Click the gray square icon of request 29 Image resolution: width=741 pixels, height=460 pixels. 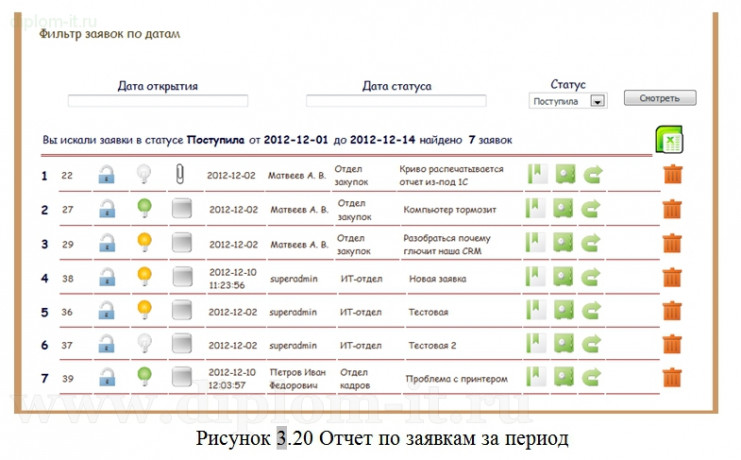[x=182, y=243]
